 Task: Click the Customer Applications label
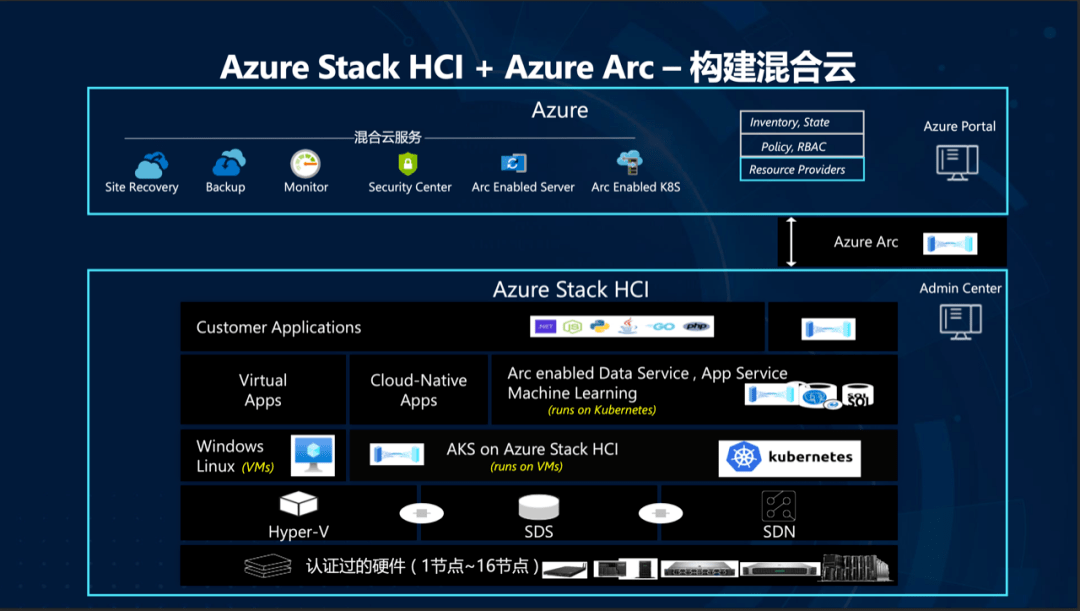click(x=278, y=327)
